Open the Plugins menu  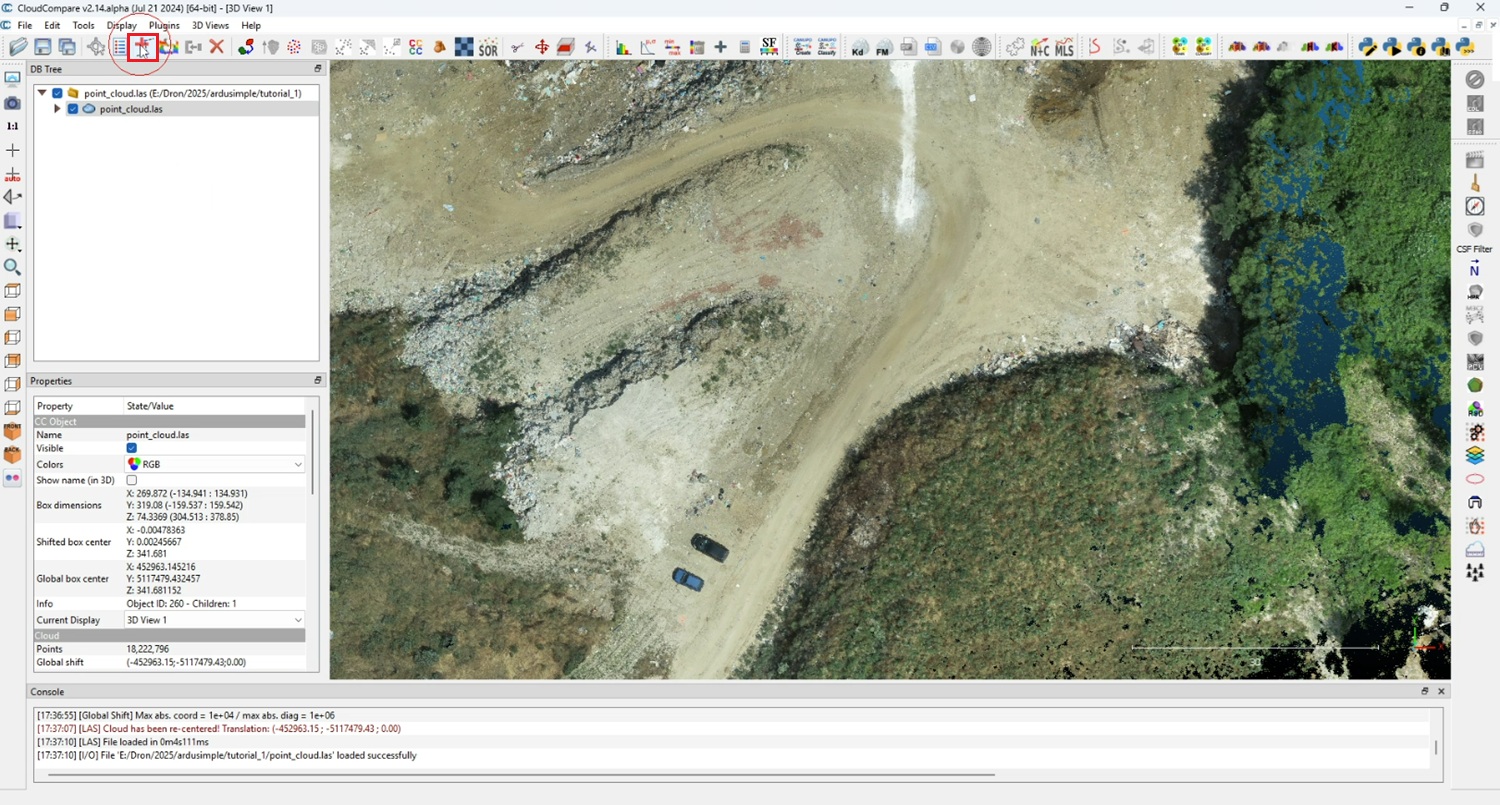click(163, 25)
